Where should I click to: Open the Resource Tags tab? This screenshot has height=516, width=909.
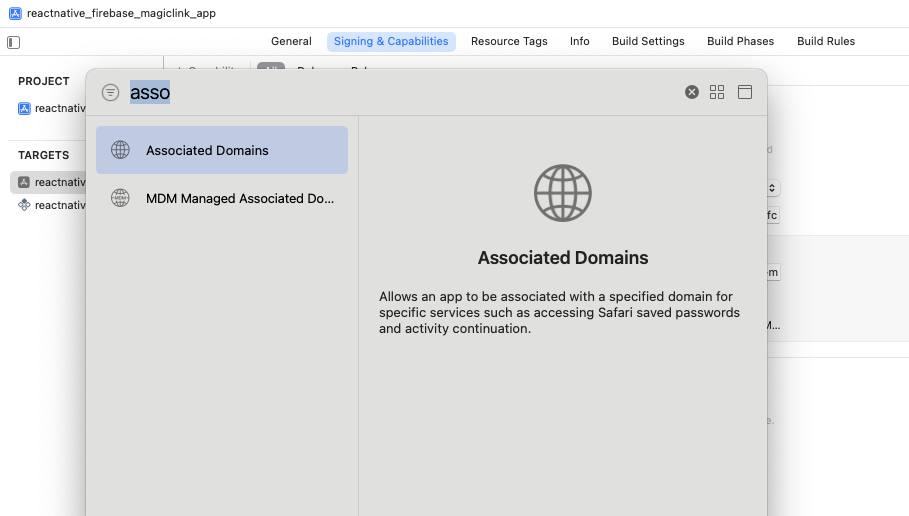click(x=509, y=41)
